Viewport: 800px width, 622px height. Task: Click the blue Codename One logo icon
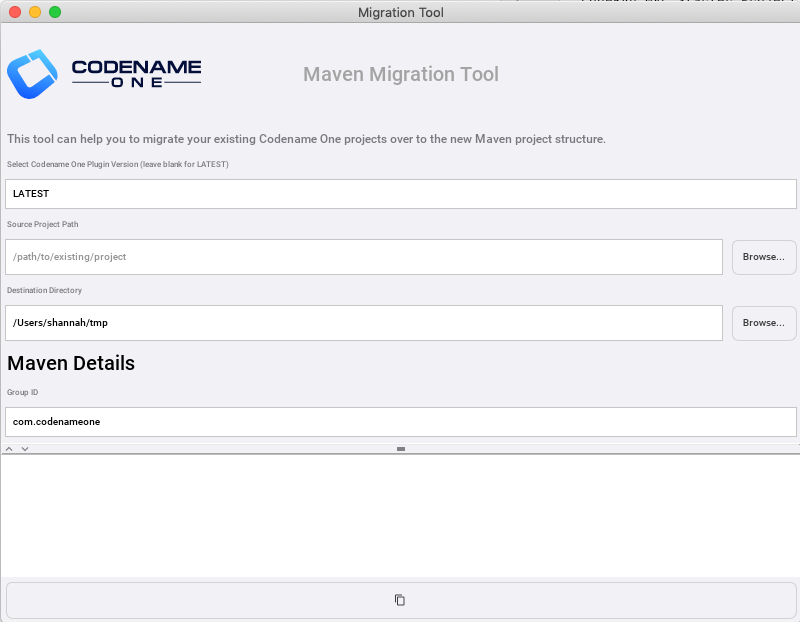[x=33, y=75]
